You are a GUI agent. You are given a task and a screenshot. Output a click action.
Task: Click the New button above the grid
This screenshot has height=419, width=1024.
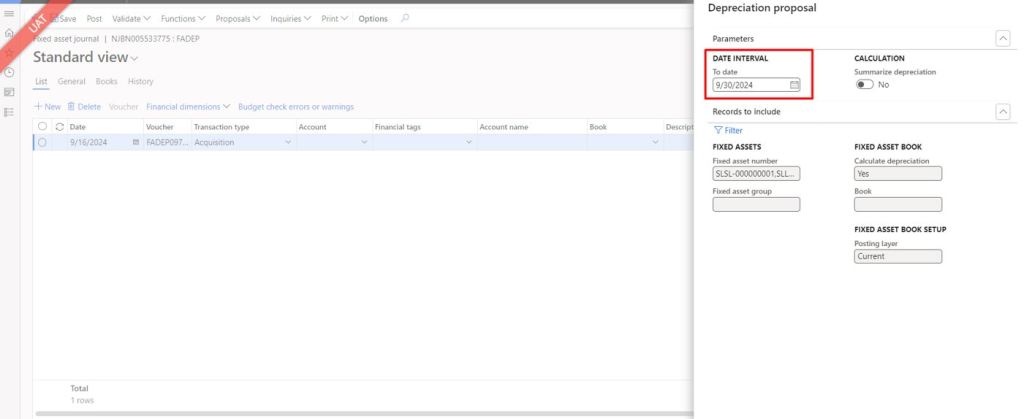click(47, 106)
